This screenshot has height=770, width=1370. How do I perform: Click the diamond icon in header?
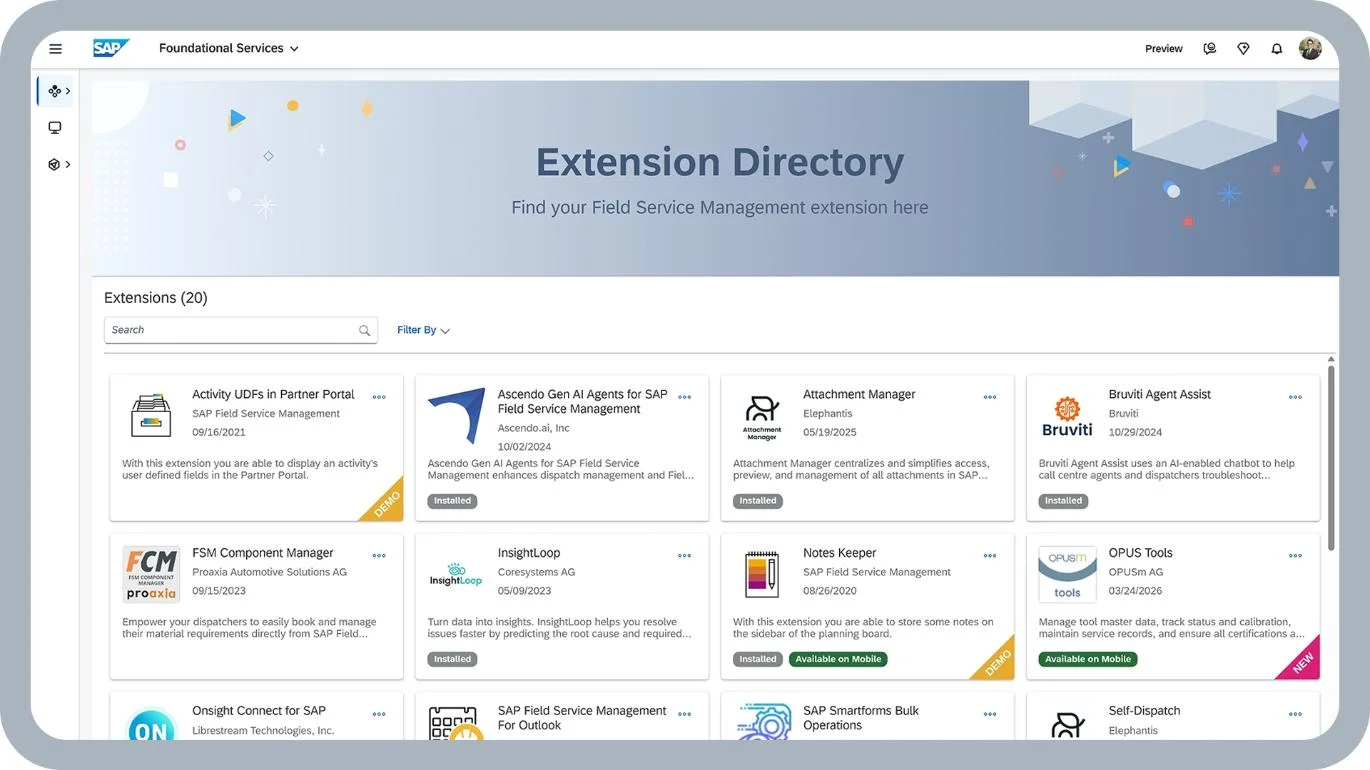1243,48
